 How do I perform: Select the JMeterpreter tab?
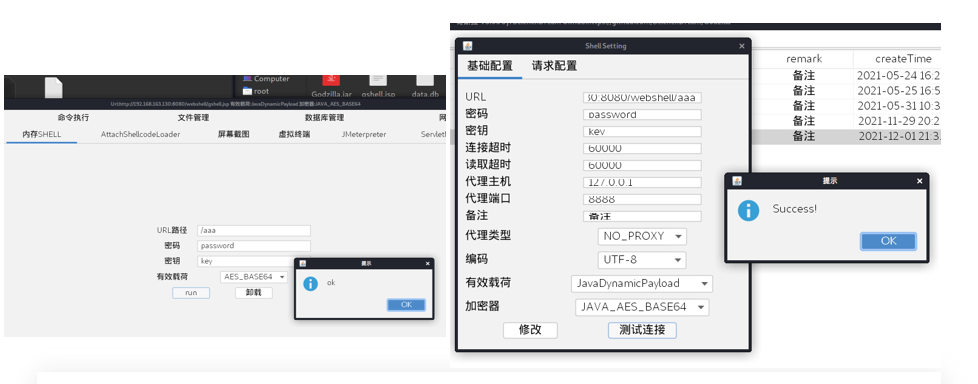click(x=364, y=134)
